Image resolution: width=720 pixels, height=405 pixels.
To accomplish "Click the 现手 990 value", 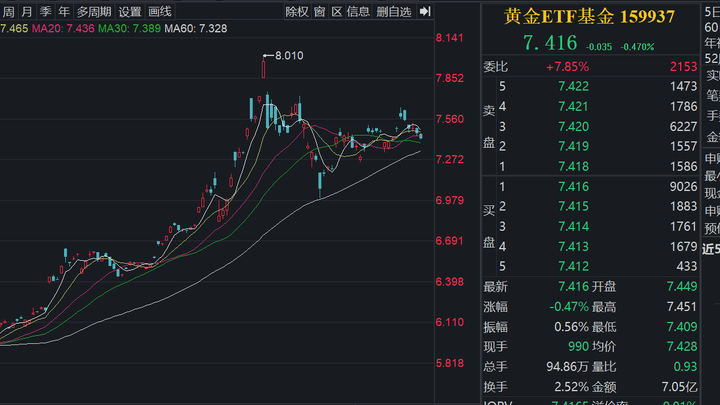I will click(579, 347).
